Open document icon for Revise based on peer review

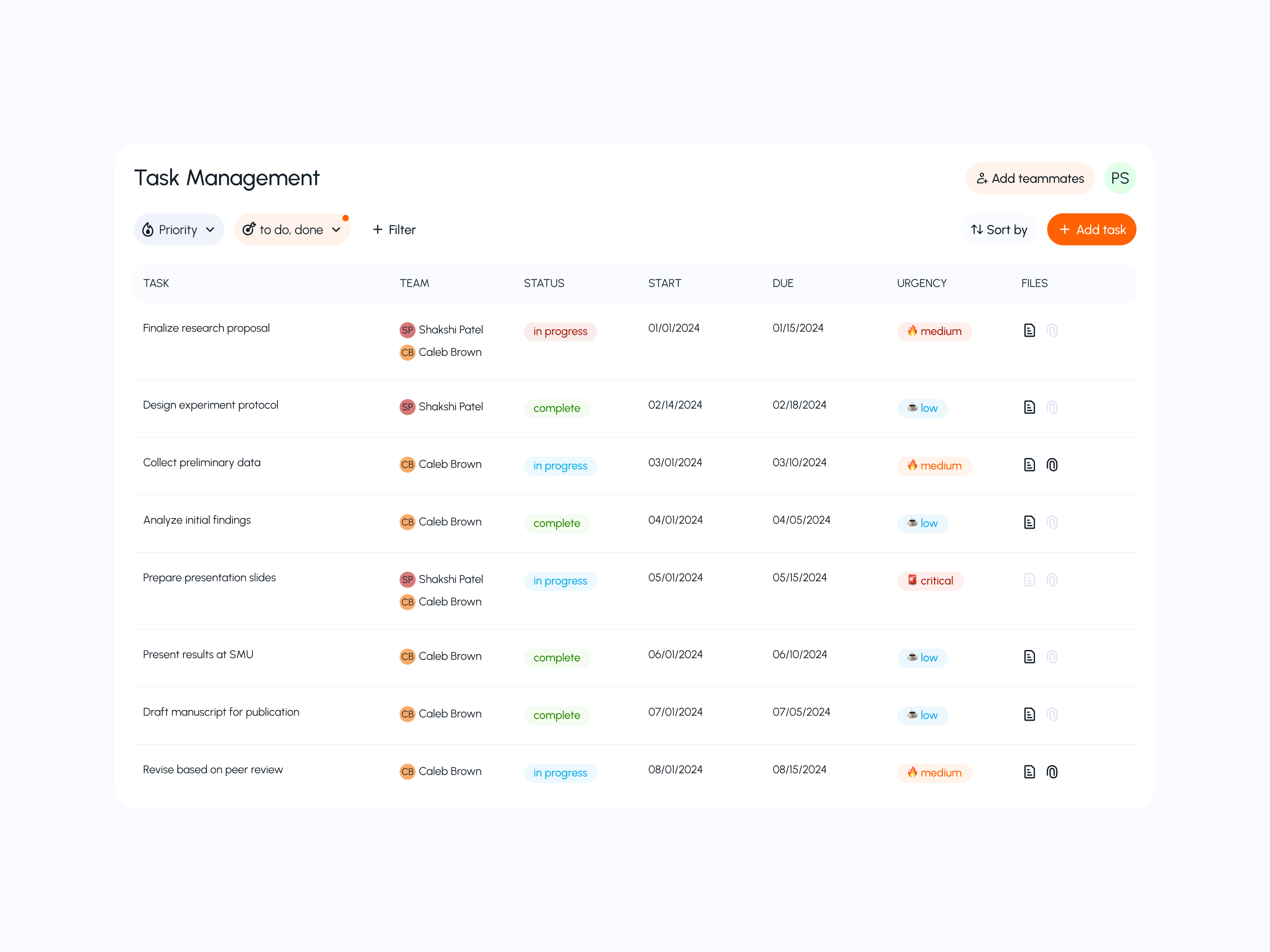point(1029,772)
